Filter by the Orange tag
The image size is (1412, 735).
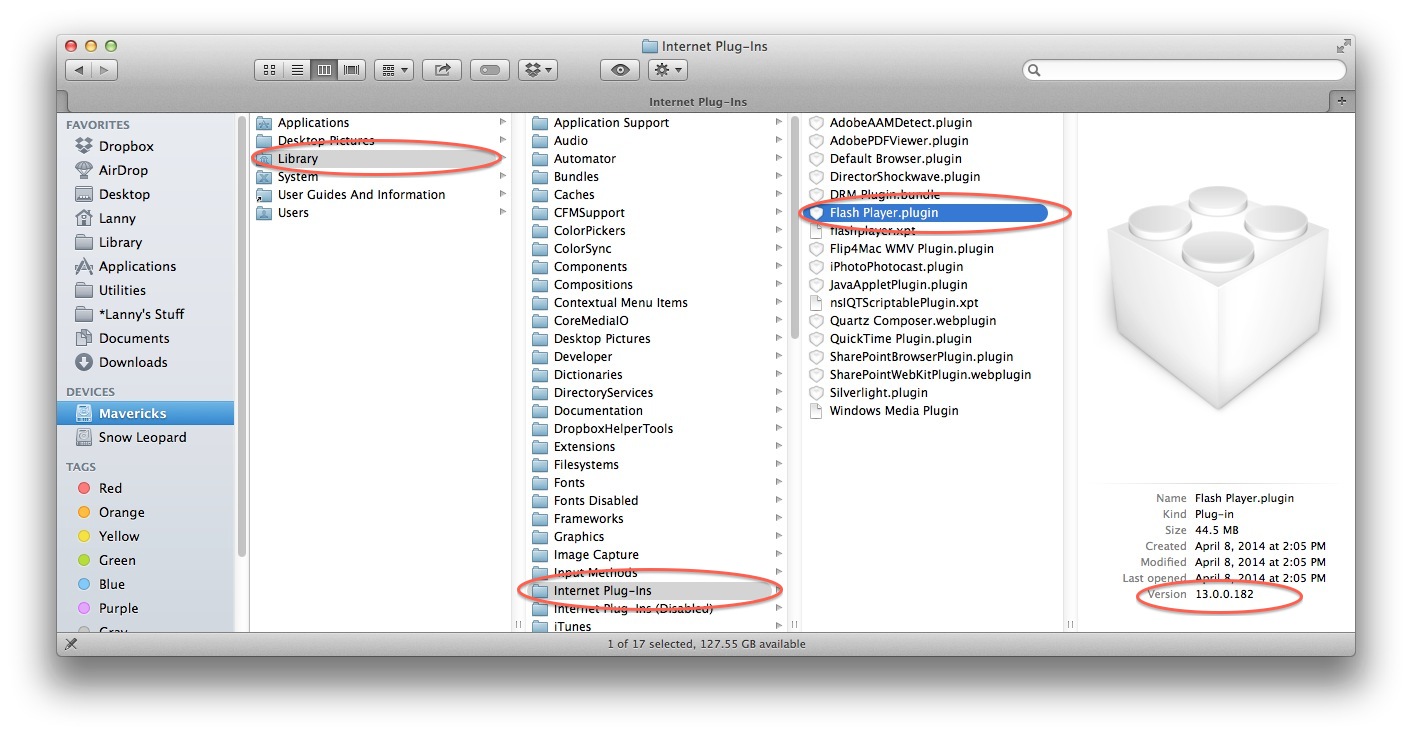(121, 512)
